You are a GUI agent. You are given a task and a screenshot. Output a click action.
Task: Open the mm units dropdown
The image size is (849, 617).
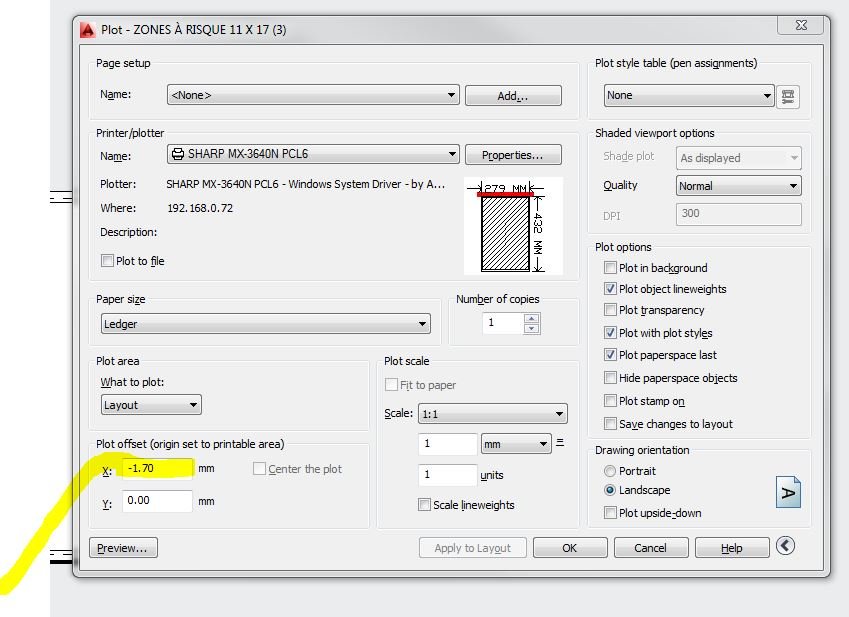coord(516,444)
